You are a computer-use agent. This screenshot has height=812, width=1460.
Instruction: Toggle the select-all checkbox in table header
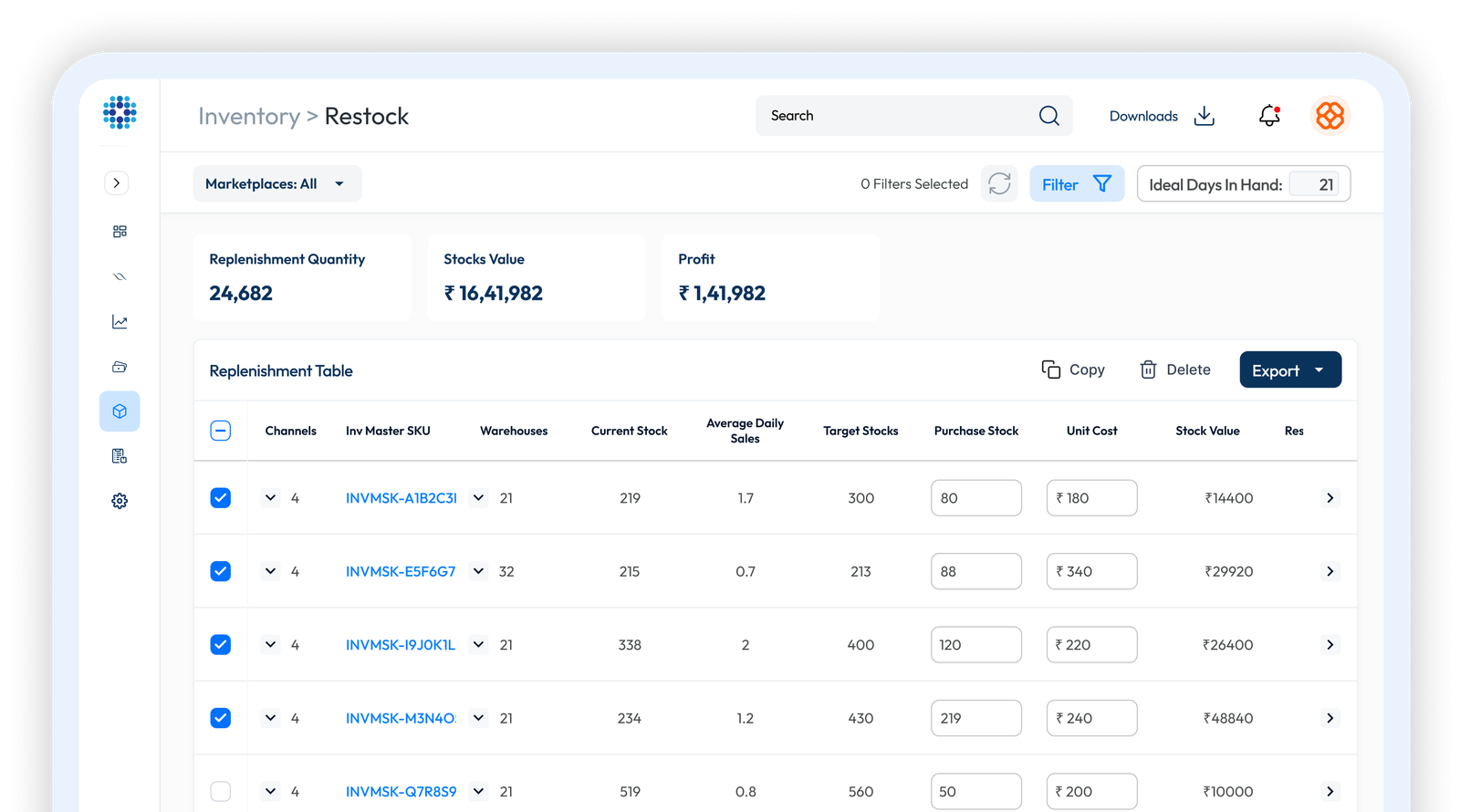[221, 431]
